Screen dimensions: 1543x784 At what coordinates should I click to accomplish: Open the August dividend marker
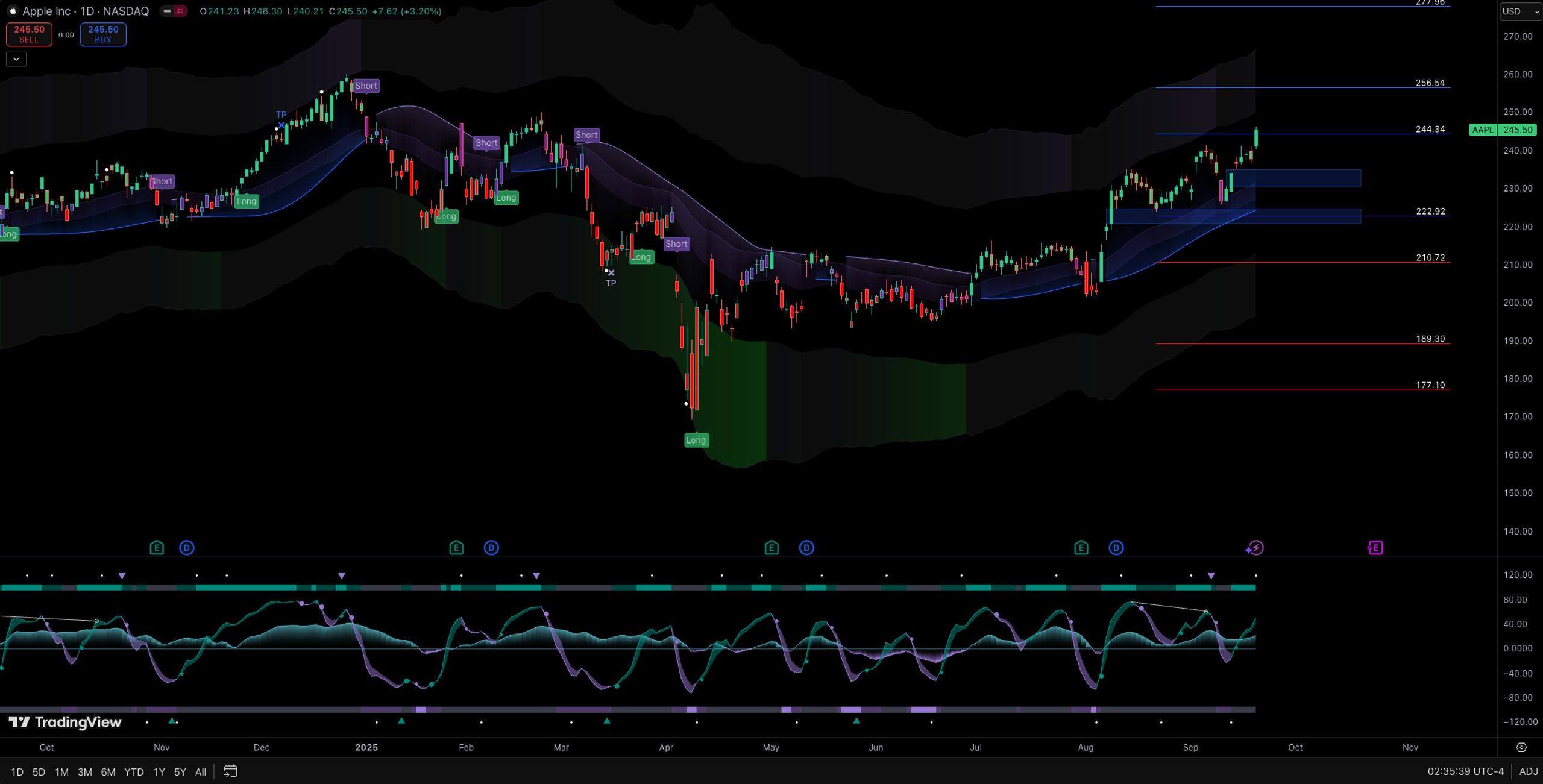click(x=1116, y=548)
